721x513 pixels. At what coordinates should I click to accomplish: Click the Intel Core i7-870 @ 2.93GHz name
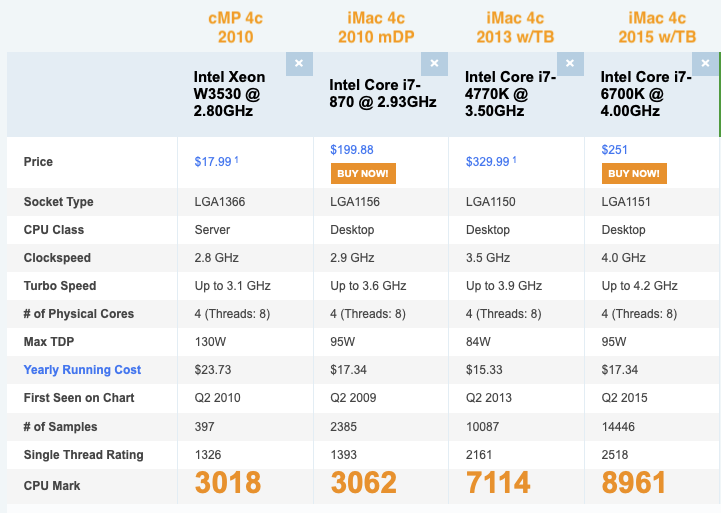tap(383, 93)
